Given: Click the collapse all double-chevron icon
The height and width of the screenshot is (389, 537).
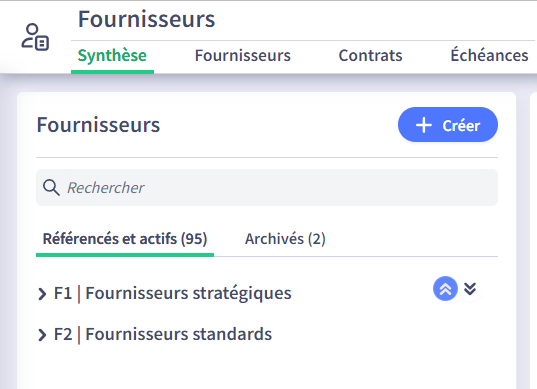Looking at the screenshot, I should (x=445, y=289).
